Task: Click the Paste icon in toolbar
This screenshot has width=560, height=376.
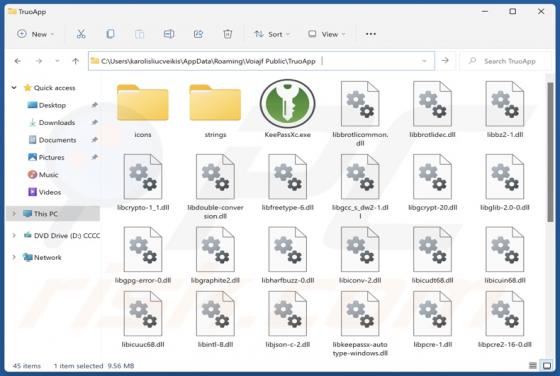Action: (139, 34)
